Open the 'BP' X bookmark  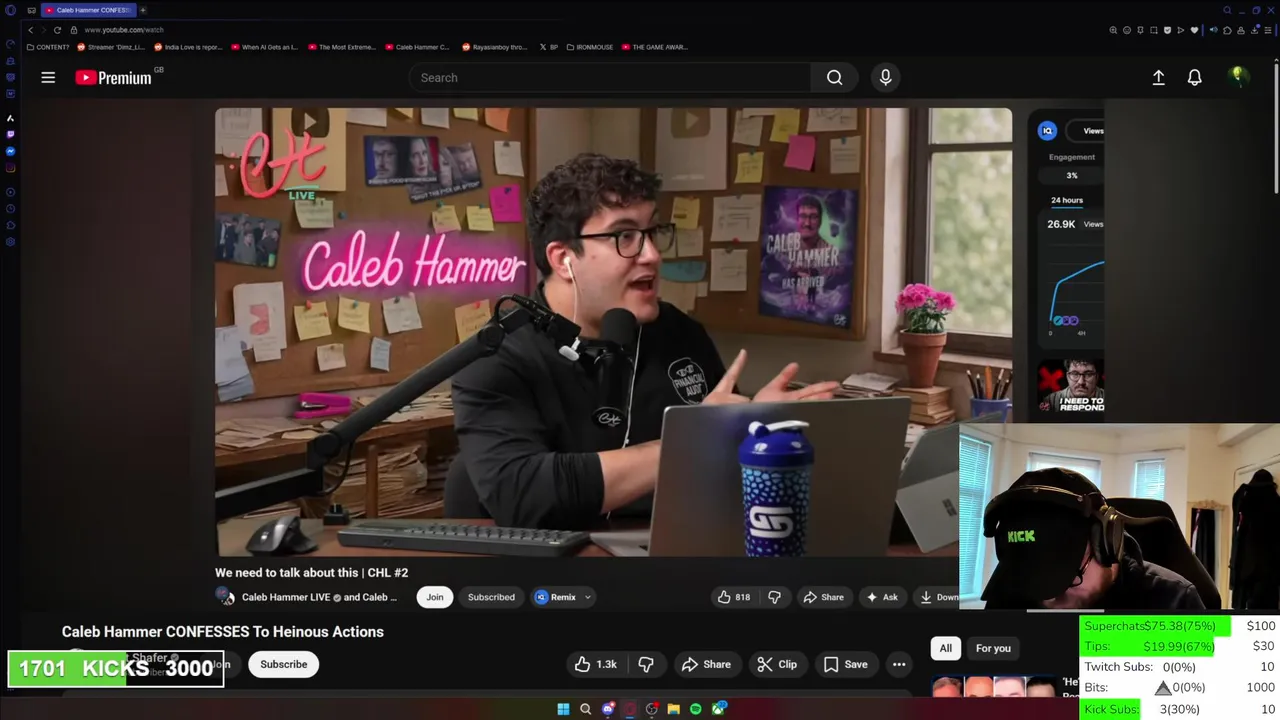coord(549,47)
